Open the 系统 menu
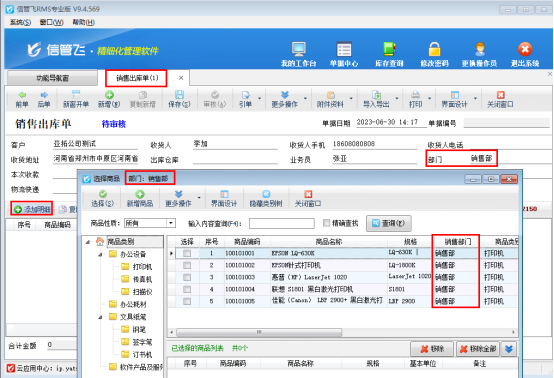This screenshot has height=378, width=554. (x=20, y=22)
